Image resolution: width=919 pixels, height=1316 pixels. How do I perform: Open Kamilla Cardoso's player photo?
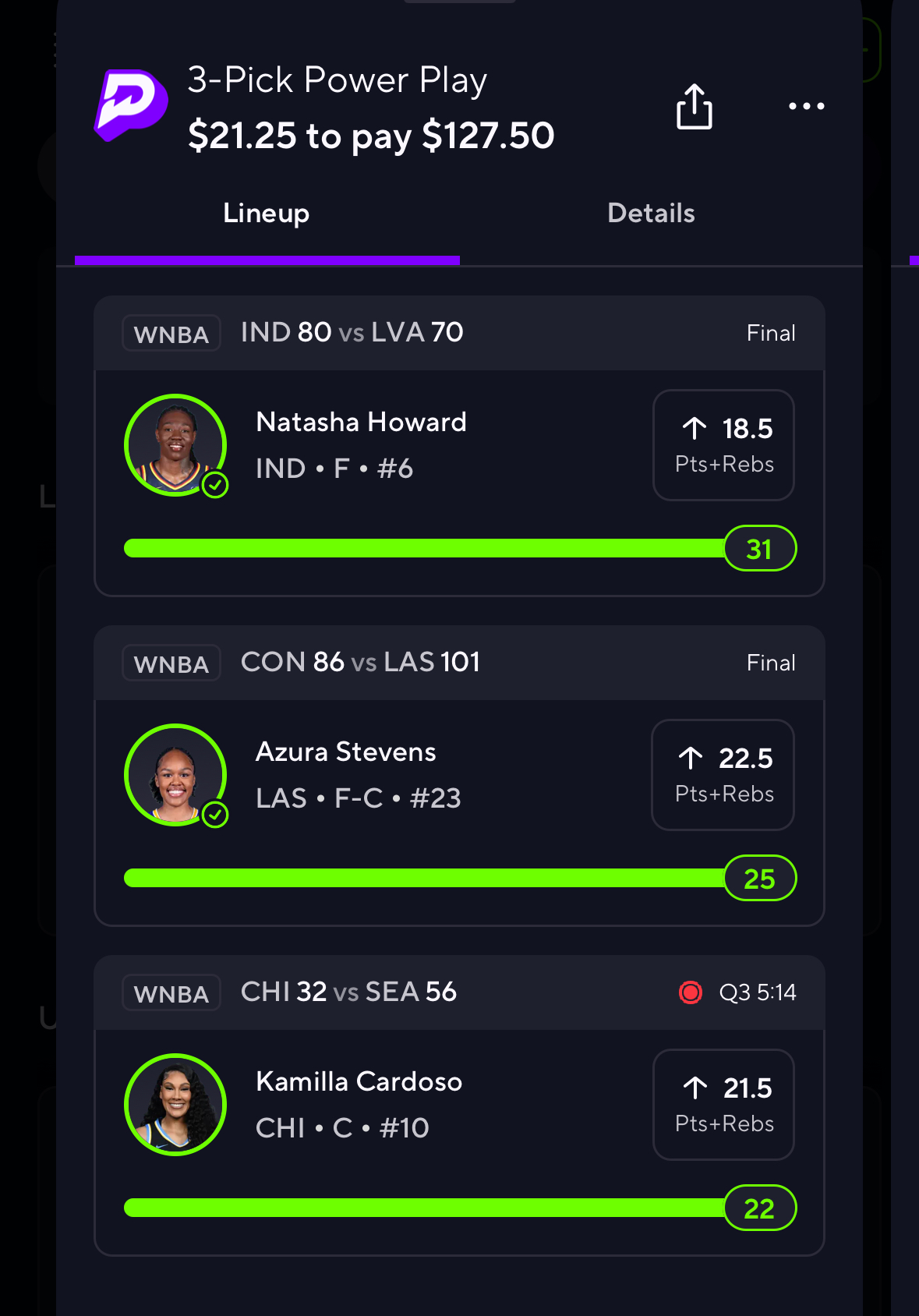[x=175, y=1105]
